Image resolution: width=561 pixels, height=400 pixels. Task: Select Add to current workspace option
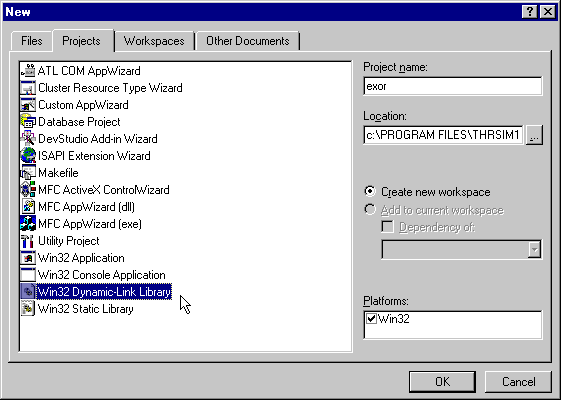[370, 209]
